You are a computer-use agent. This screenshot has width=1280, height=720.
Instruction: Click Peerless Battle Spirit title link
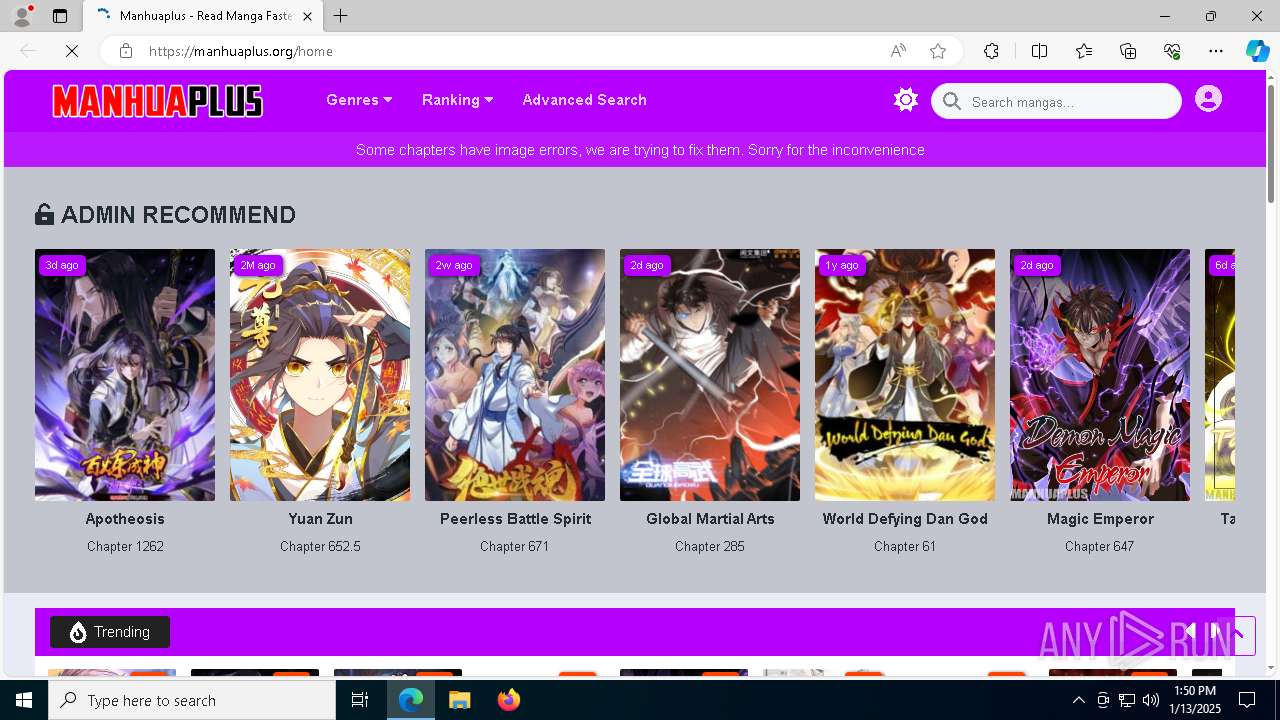point(515,519)
